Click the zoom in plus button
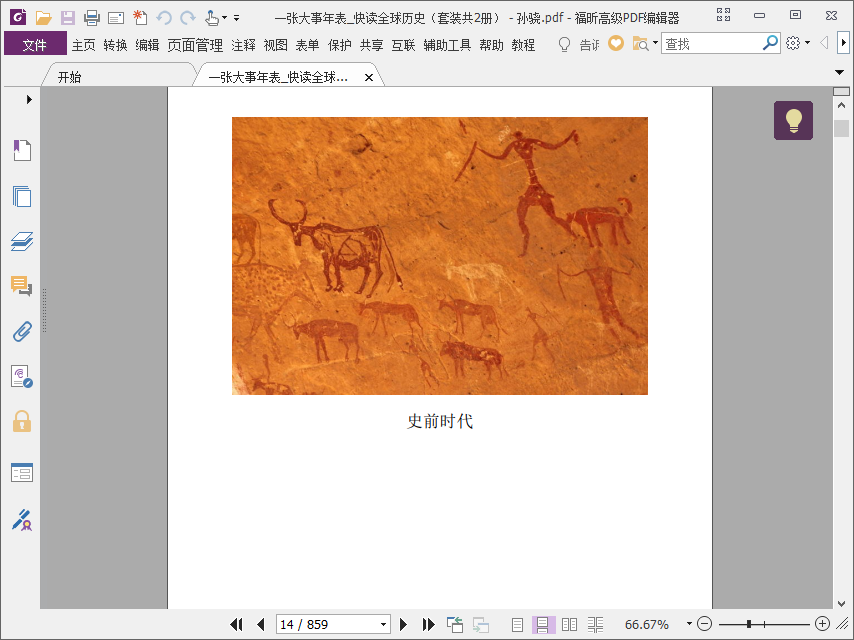The height and width of the screenshot is (640, 854). coord(822,624)
